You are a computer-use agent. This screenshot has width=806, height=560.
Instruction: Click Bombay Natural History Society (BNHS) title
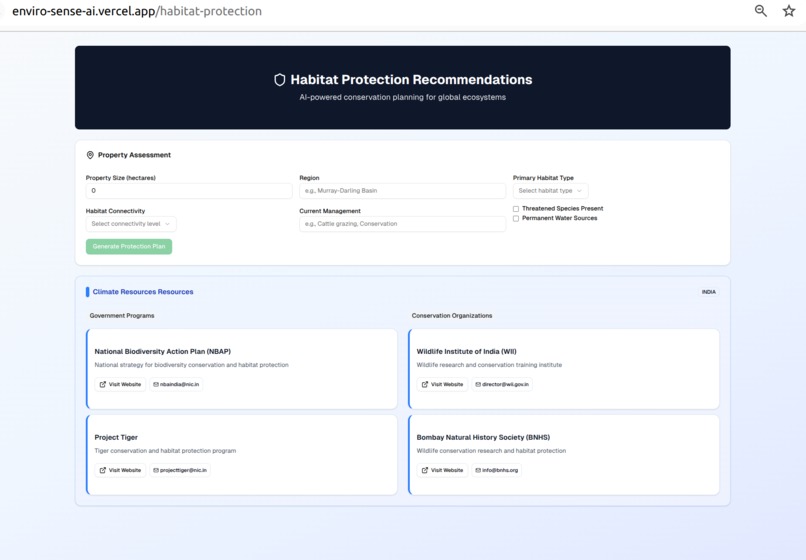[x=483, y=437]
